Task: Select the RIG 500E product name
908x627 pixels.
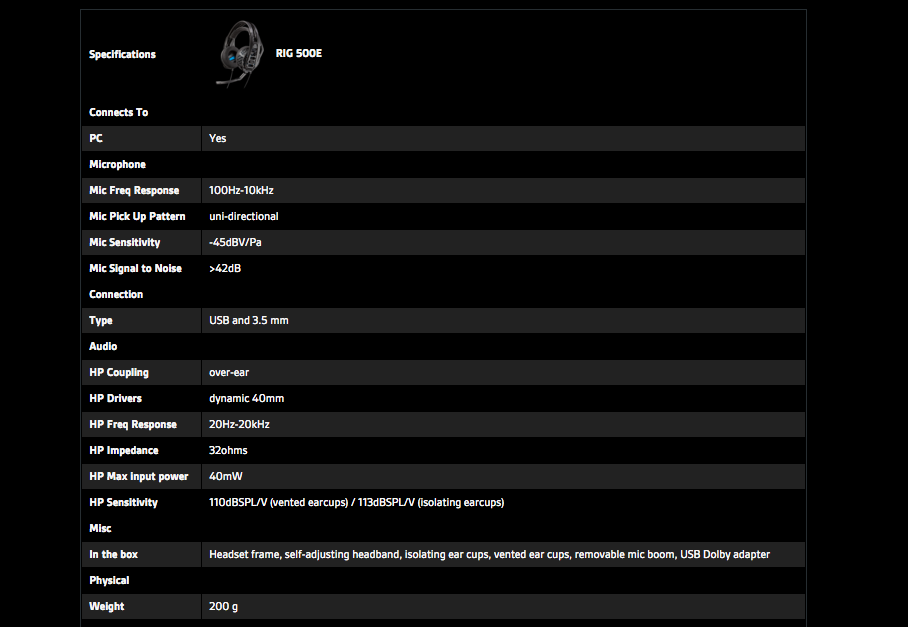Action: click(x=299, y=53)
